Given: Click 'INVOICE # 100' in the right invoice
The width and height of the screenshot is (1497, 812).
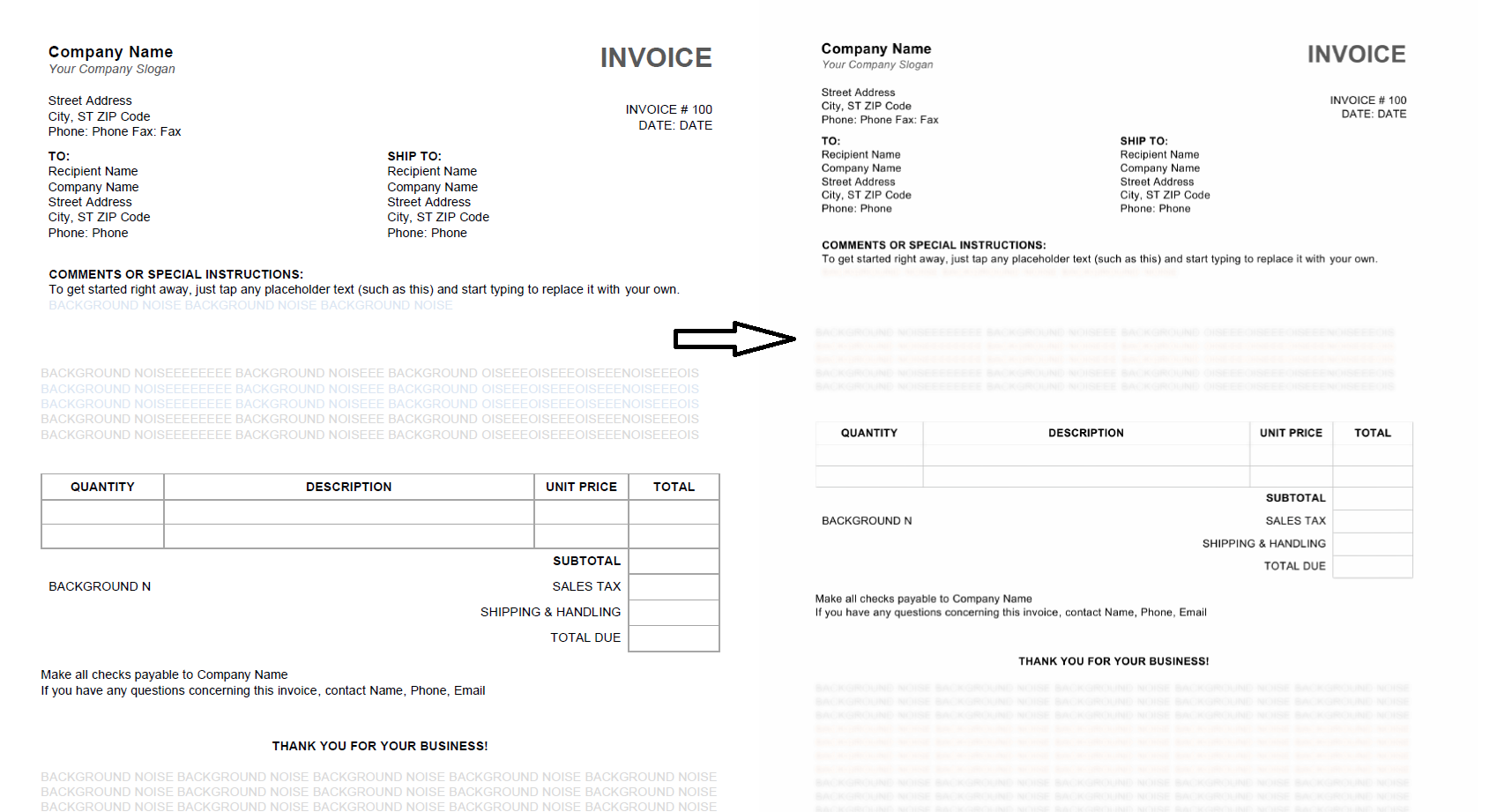Looking at the screenshot, I should [x=1368, y=101].
